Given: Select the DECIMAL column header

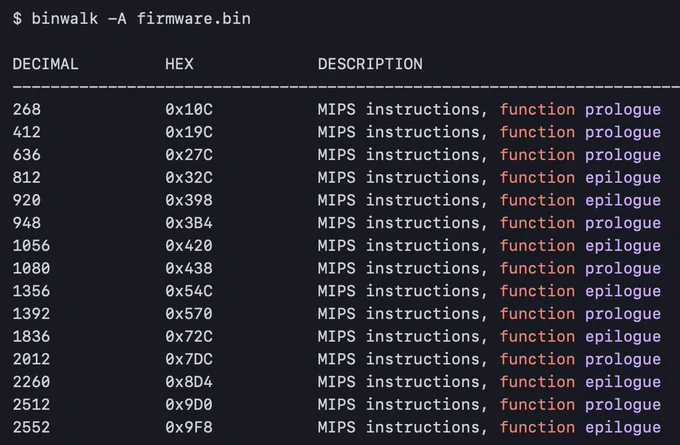Looking at the screenshot, I should point(46,64).
